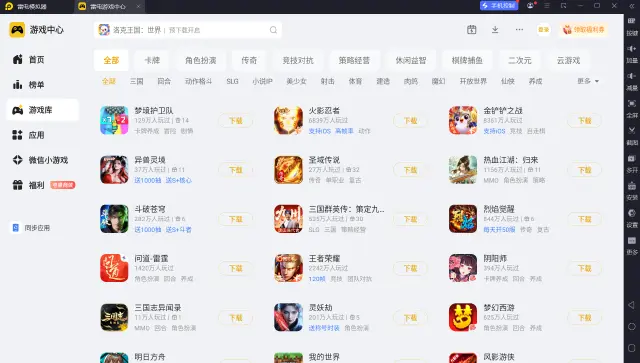640x363 pixels.
Task: Click the search input field
Action: click(188, 30)
